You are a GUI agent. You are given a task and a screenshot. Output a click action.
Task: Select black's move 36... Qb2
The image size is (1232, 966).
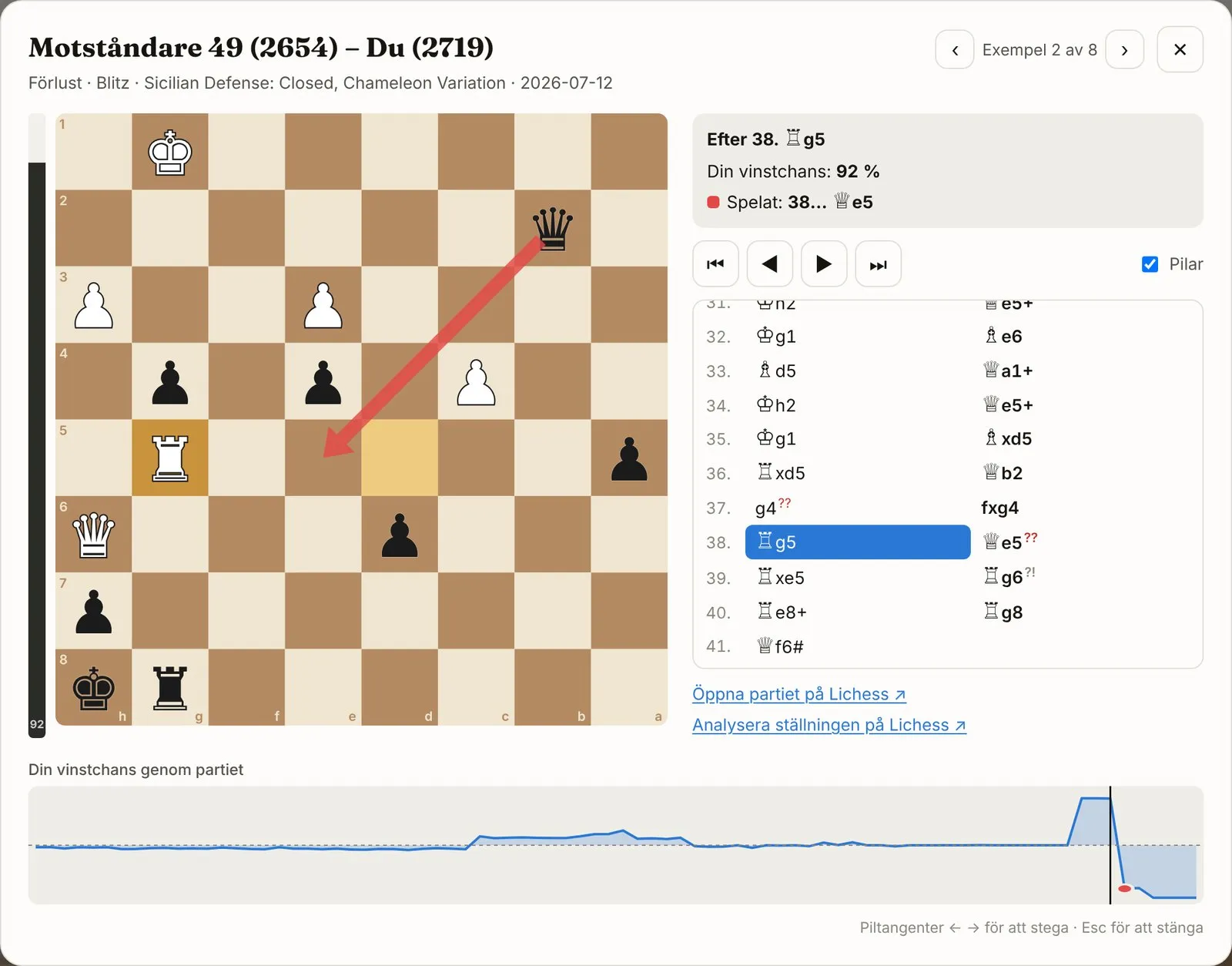pos(1003,473)
